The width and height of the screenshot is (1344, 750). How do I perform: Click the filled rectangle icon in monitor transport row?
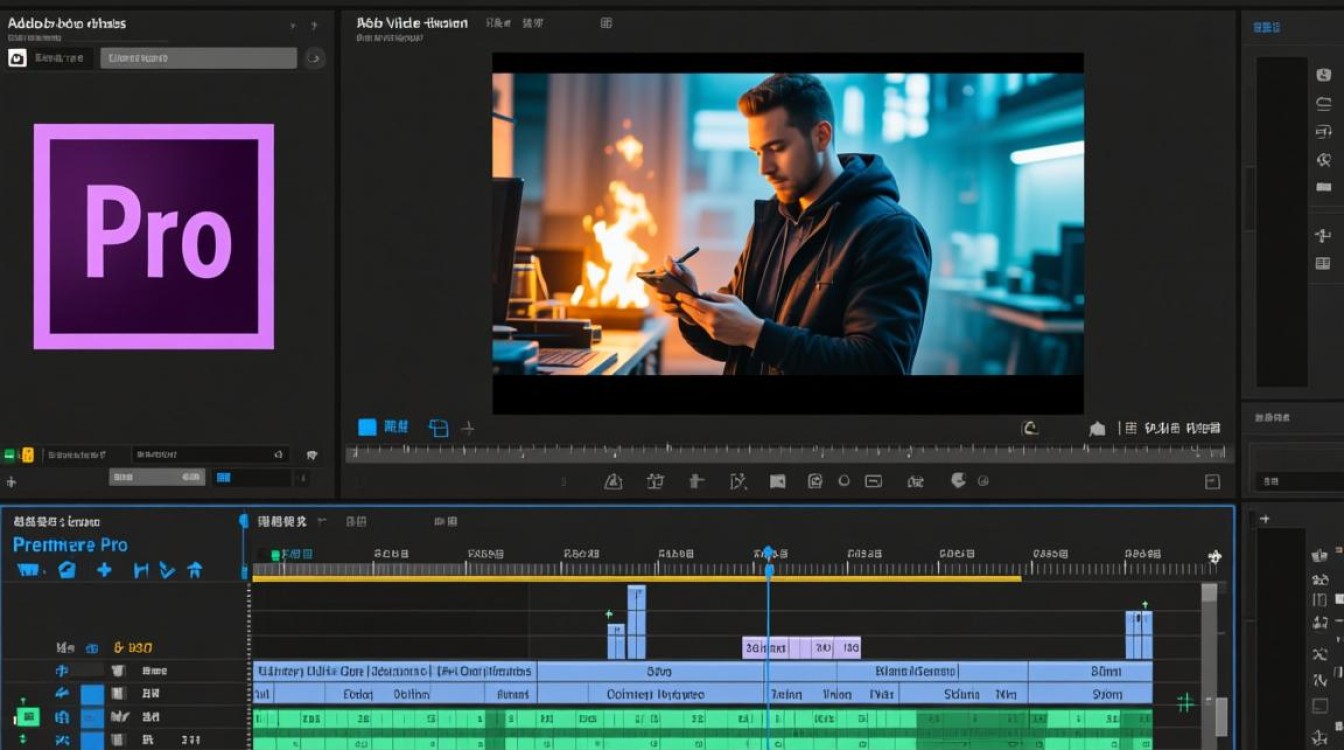[x=777, y=481]
